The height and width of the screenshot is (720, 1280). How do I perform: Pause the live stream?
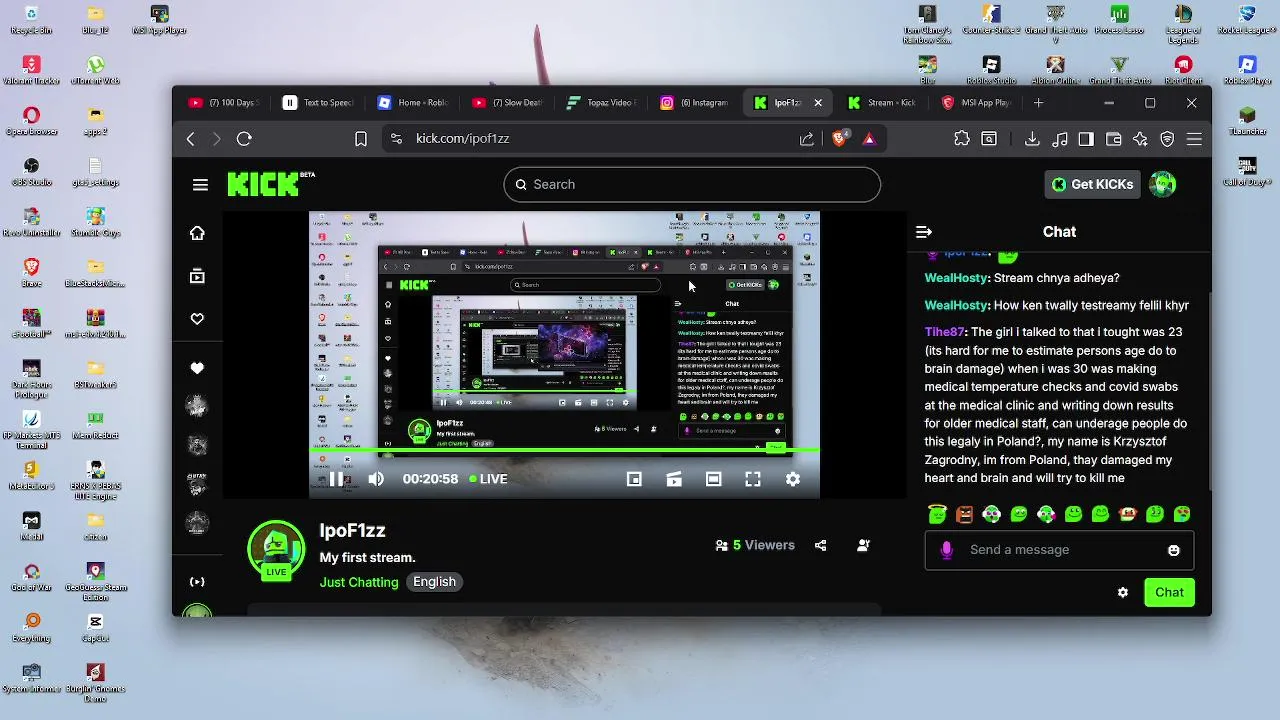click(337, 479)
